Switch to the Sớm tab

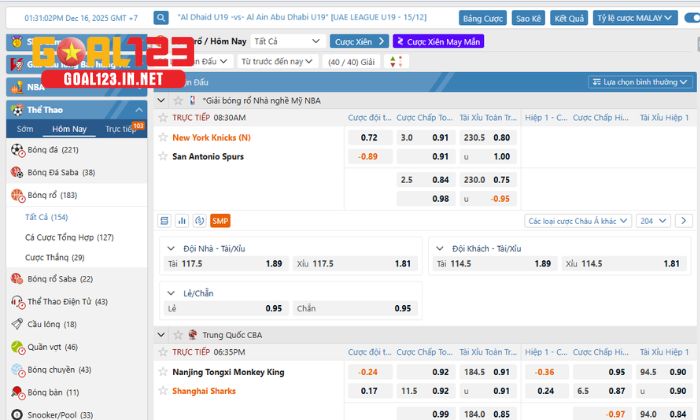(x=25, y=129)
